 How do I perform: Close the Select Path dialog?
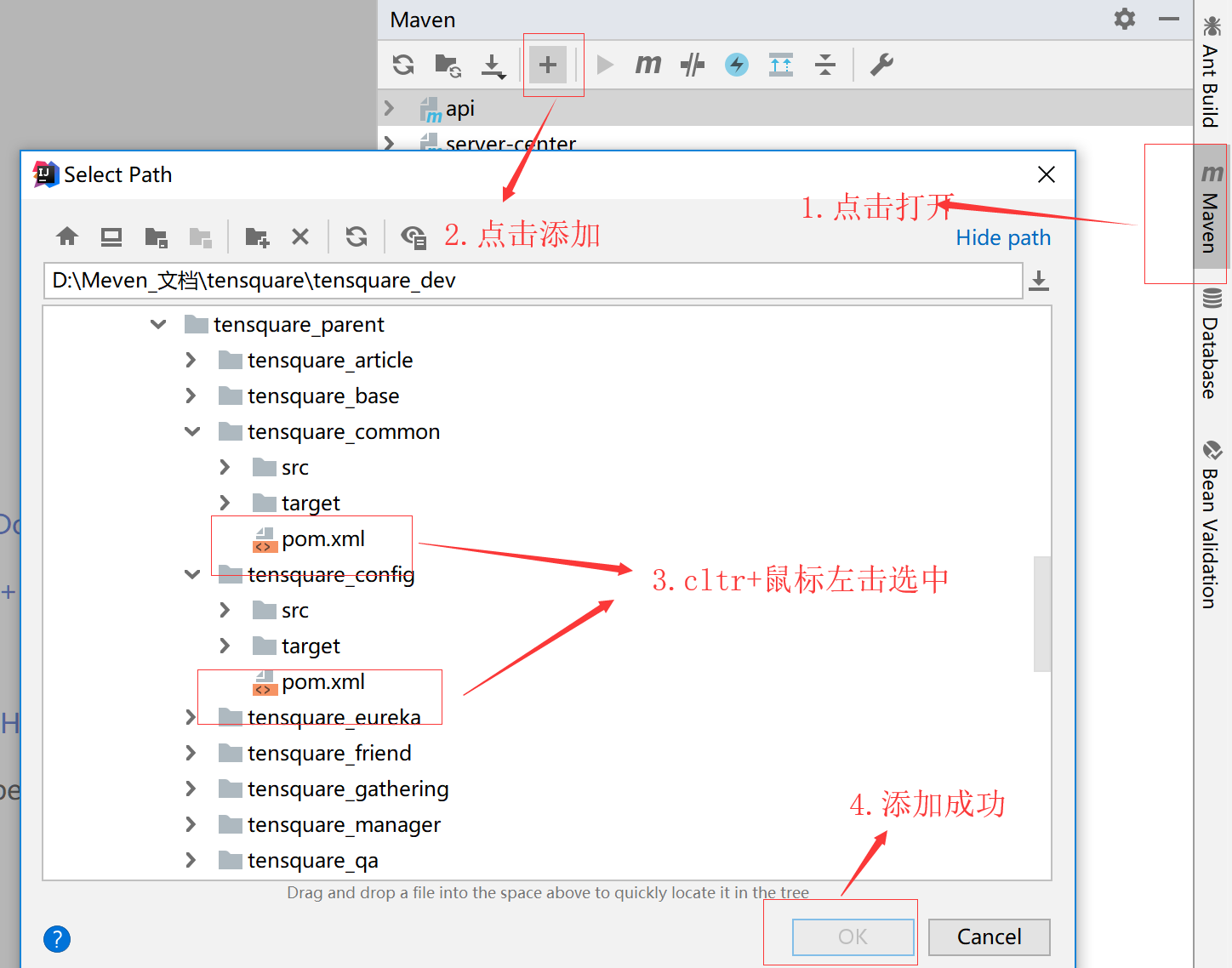coord(1047,174)
